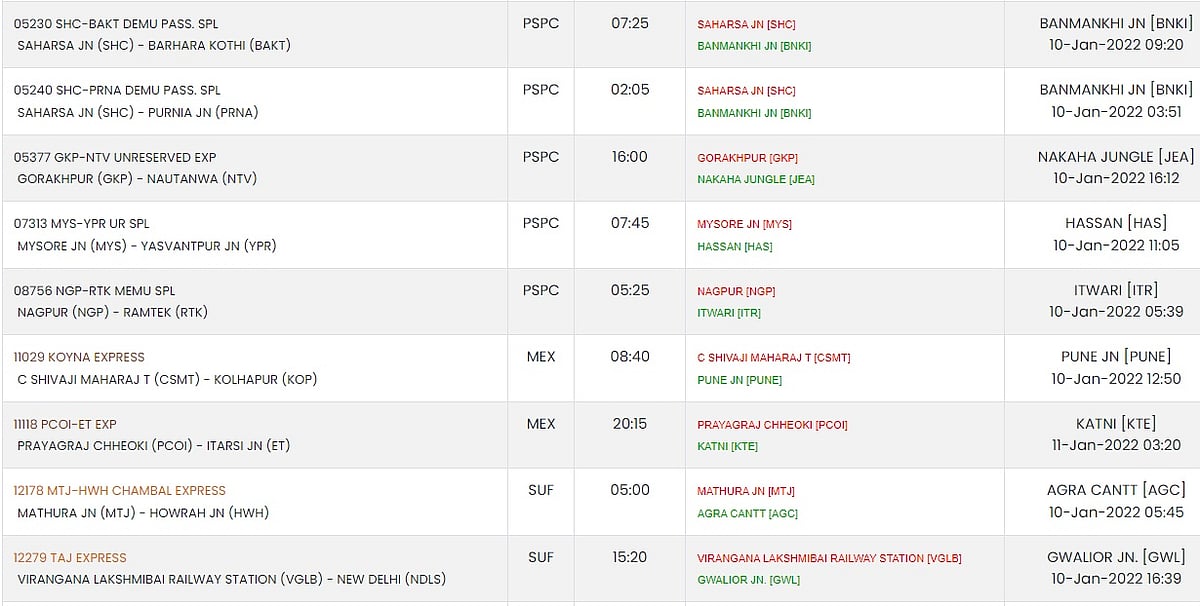This screenshot has height=606, width=1200.
Task: Open the 11029 KOYNA EXPRESS train link
Action: click(x=79, y=357)
